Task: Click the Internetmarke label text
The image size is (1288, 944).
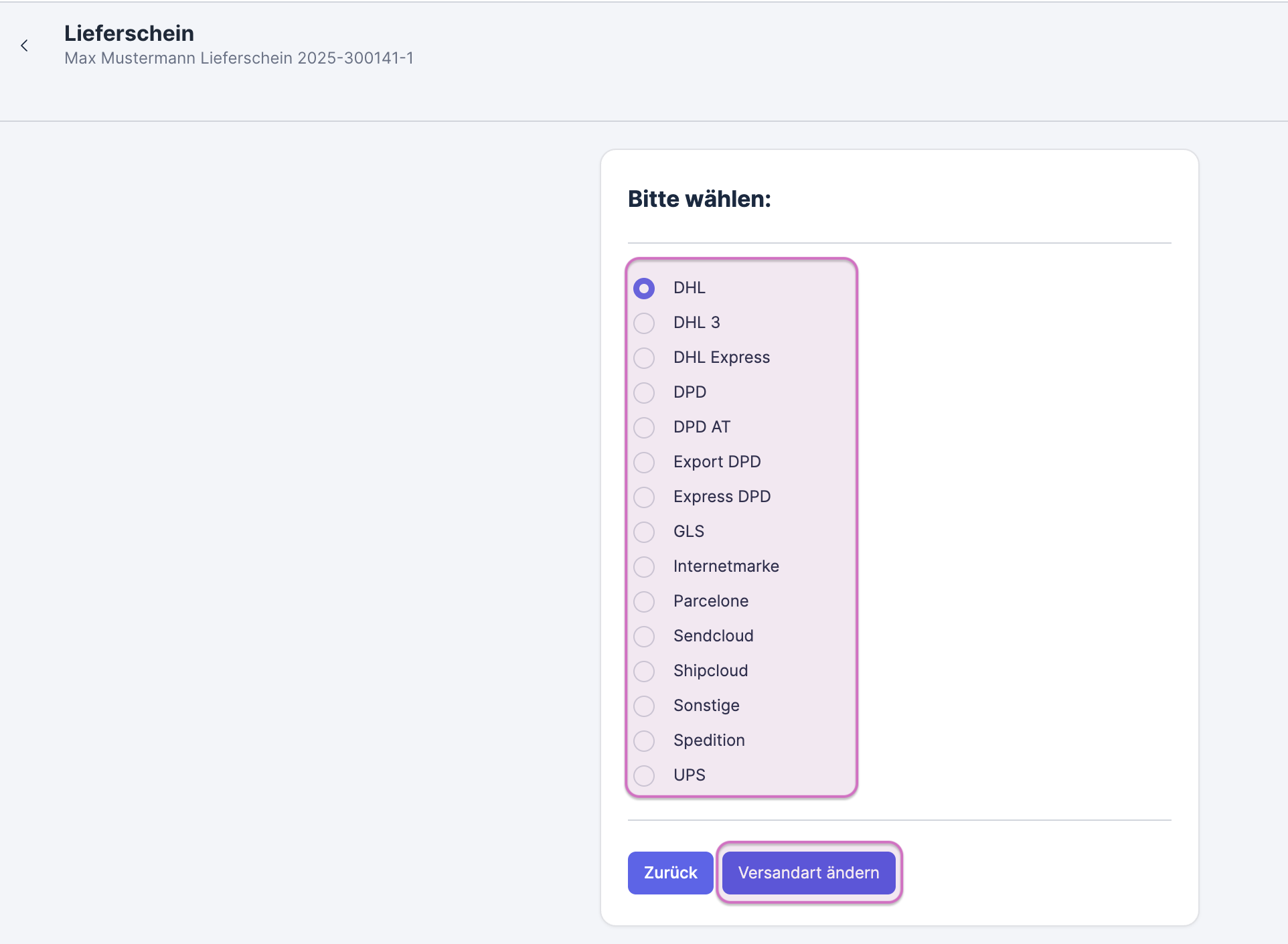Action: point(726,566)
